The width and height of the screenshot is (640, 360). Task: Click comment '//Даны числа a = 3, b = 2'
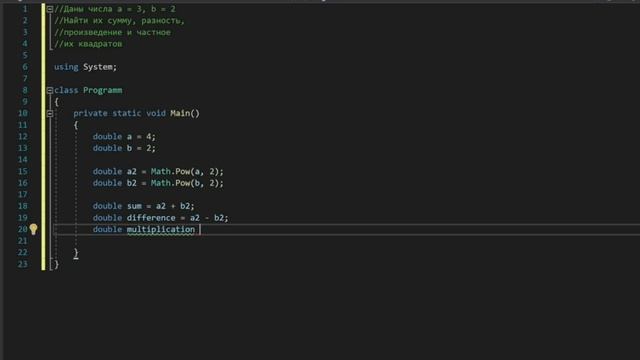pyautogui.click(x=115, y=9)
